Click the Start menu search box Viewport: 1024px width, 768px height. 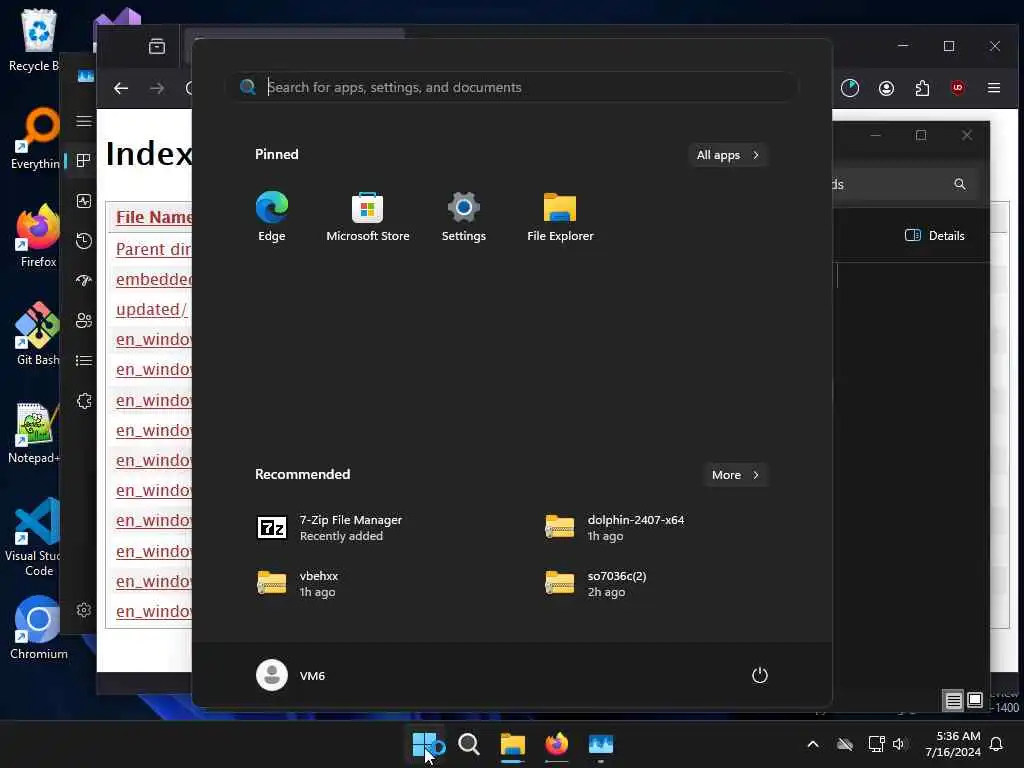coord(513,88)
